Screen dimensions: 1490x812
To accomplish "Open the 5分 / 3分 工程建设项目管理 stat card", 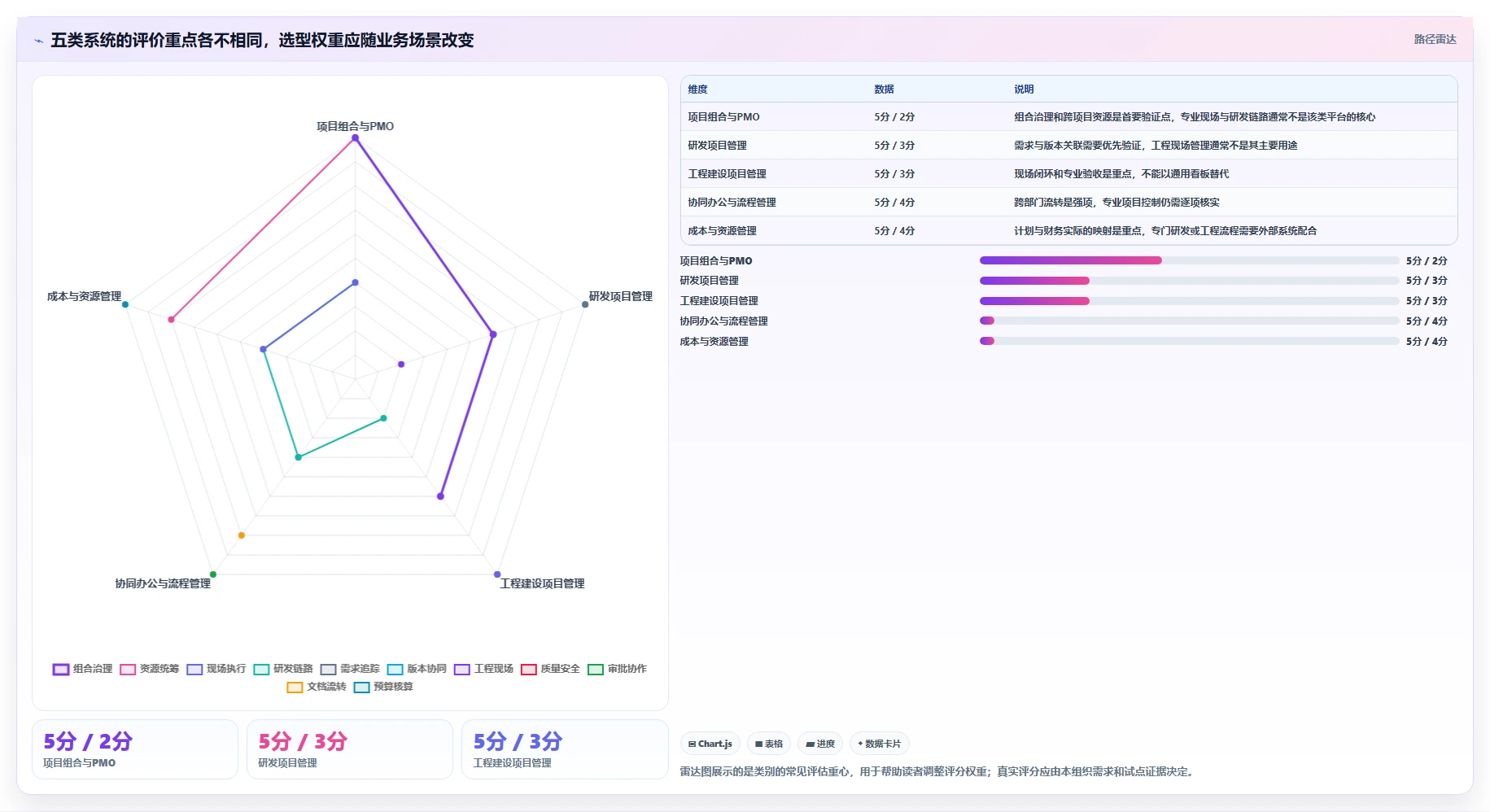I will coord(565,749).
